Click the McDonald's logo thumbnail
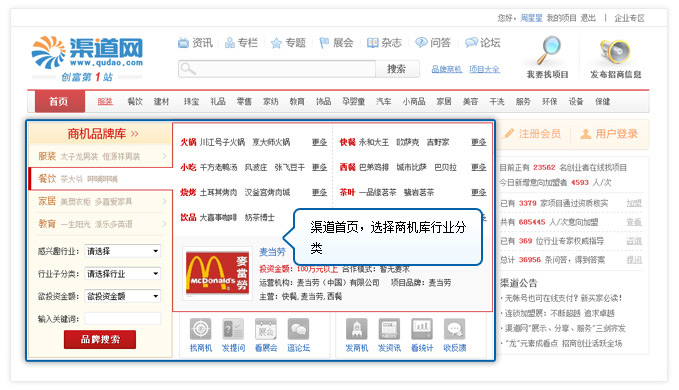The image size is (679, 390). click(217, 273)
